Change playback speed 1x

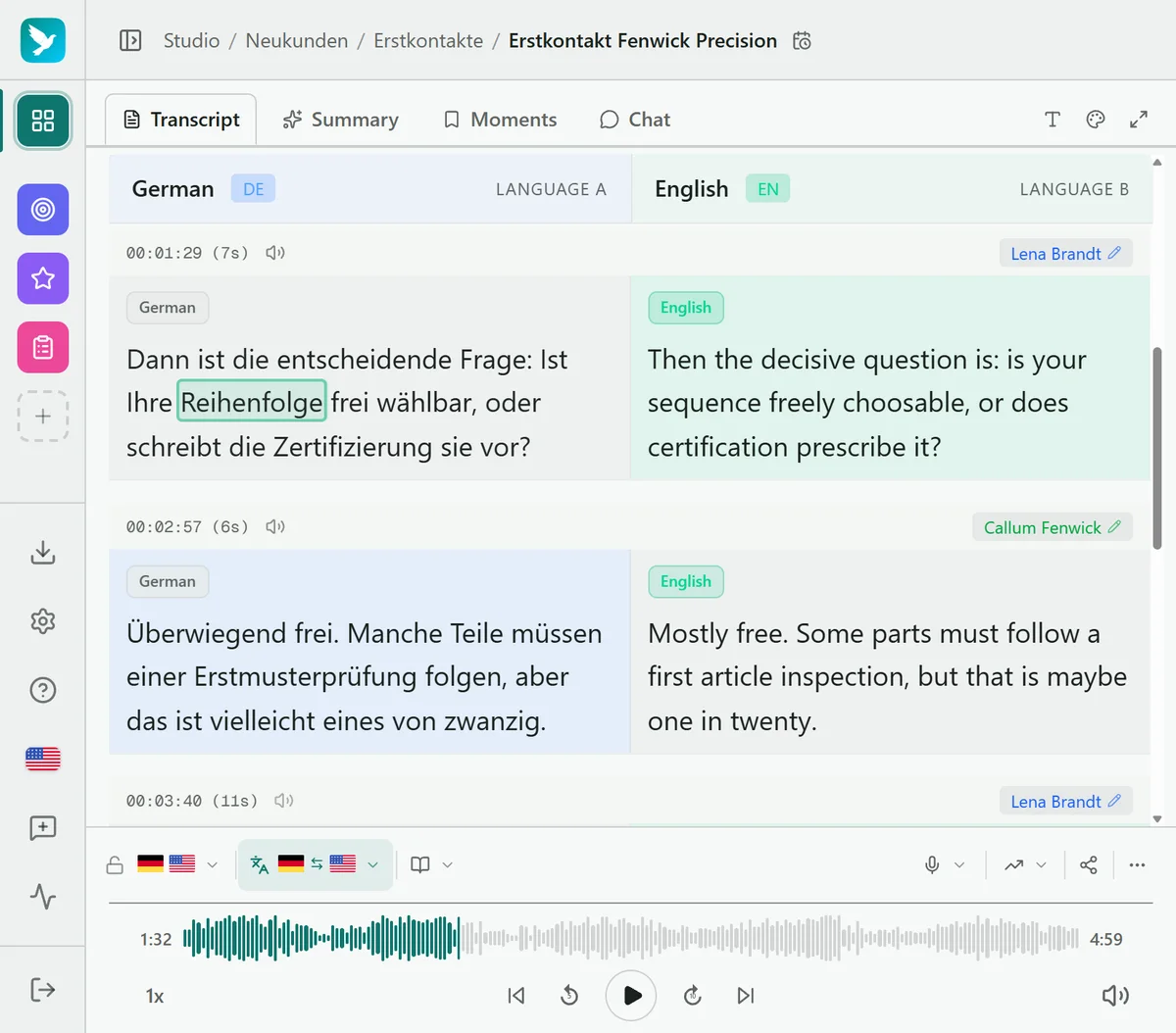[155, 996]
